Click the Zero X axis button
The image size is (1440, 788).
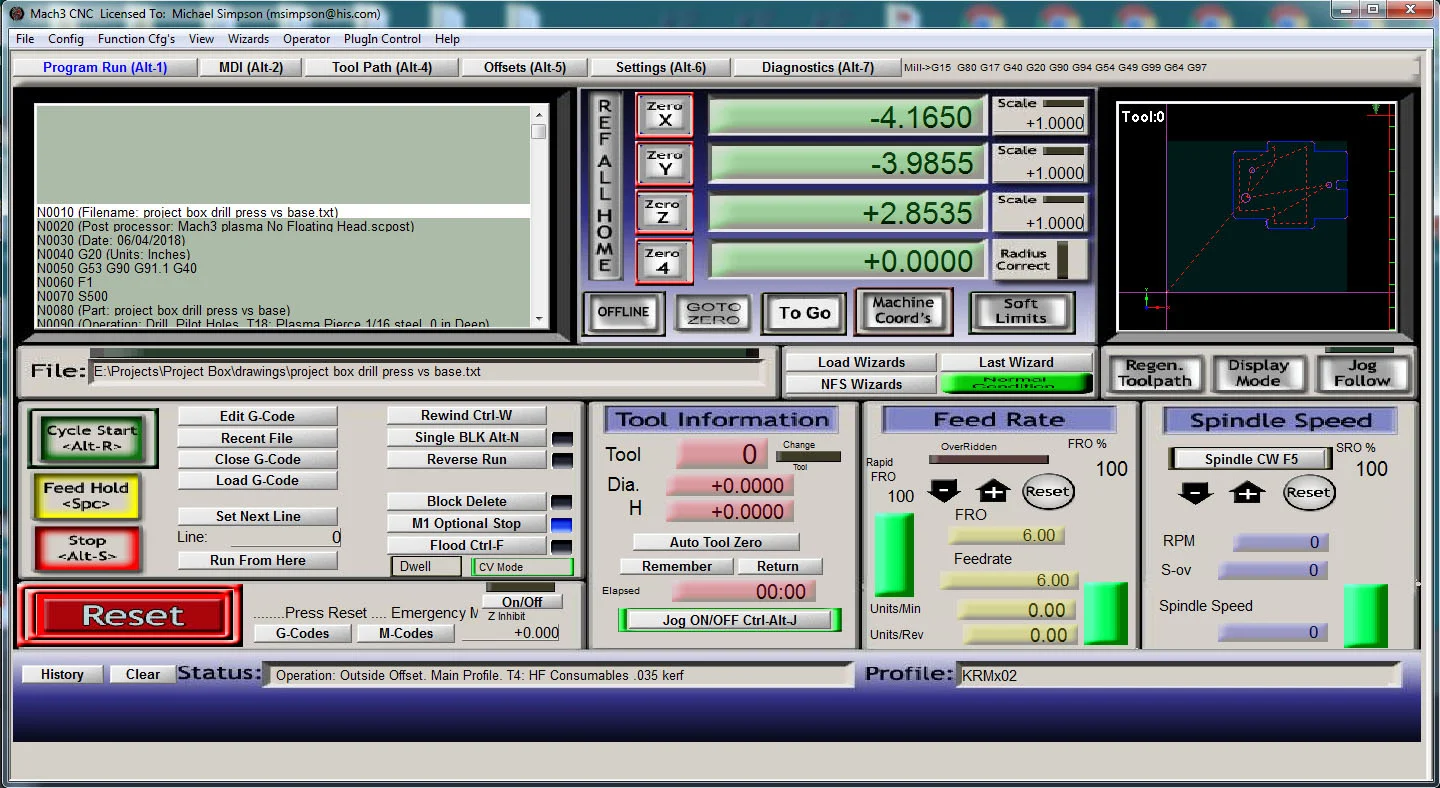click(664, 115)
